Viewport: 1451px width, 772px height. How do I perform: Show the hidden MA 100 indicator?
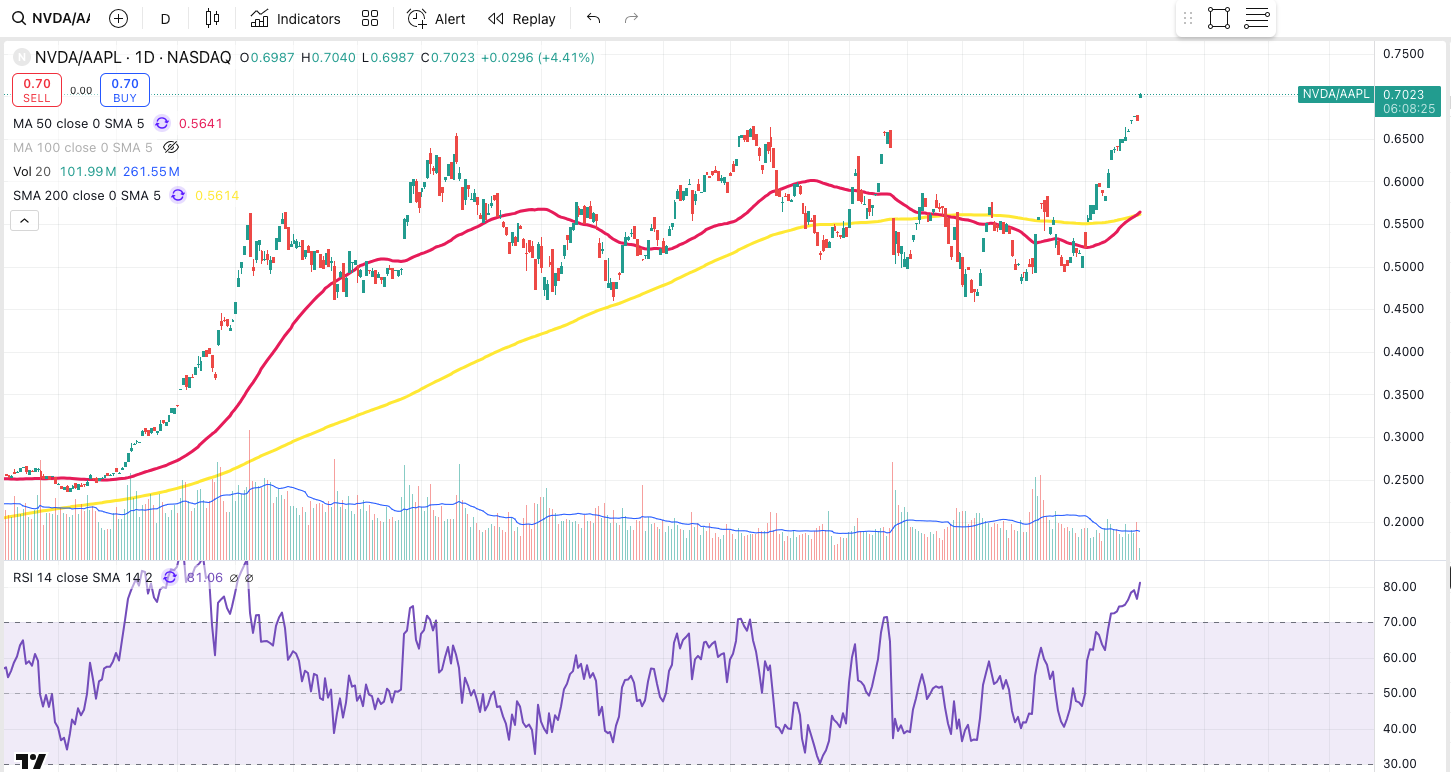click(x=170, y=147)
